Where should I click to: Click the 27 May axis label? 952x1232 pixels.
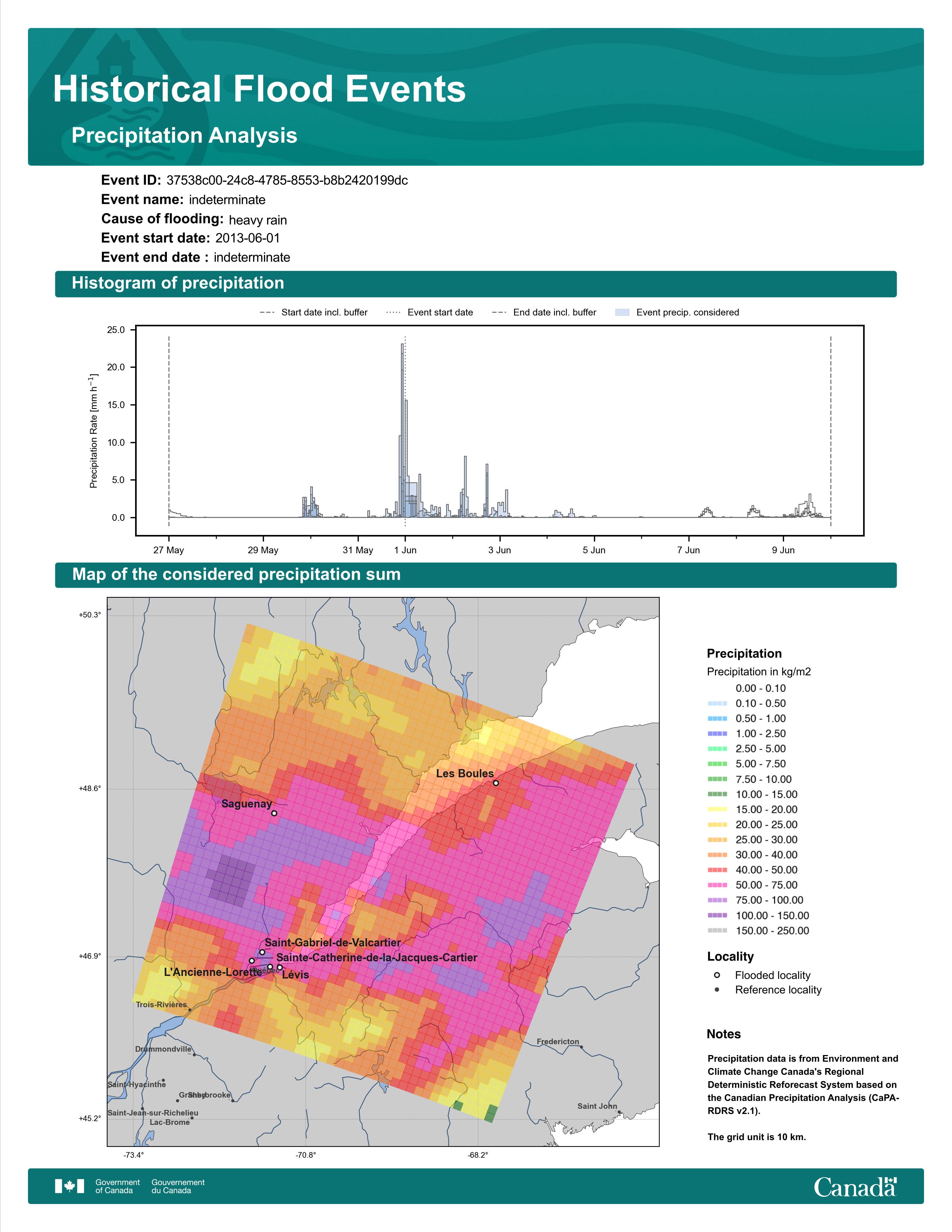tap(169, 550)
